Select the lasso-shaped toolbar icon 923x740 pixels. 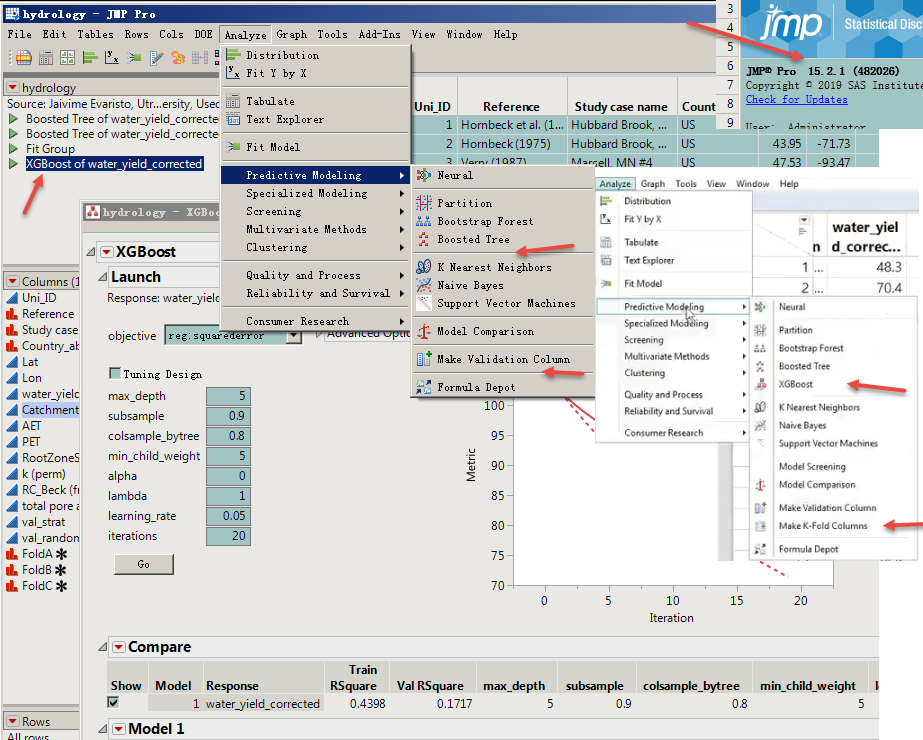[179, 57]
